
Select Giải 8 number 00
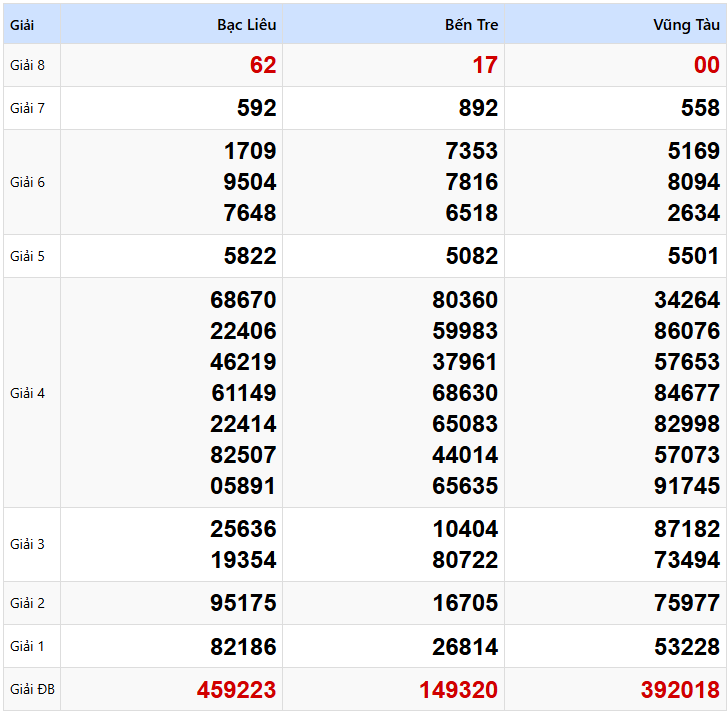tap(707, 65)
